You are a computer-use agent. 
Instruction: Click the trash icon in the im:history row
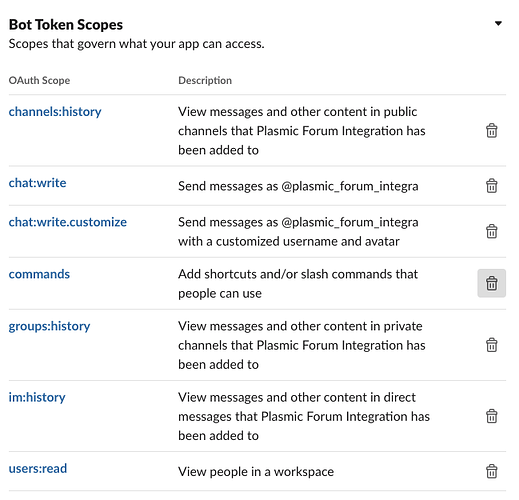[x=492, y=416]
